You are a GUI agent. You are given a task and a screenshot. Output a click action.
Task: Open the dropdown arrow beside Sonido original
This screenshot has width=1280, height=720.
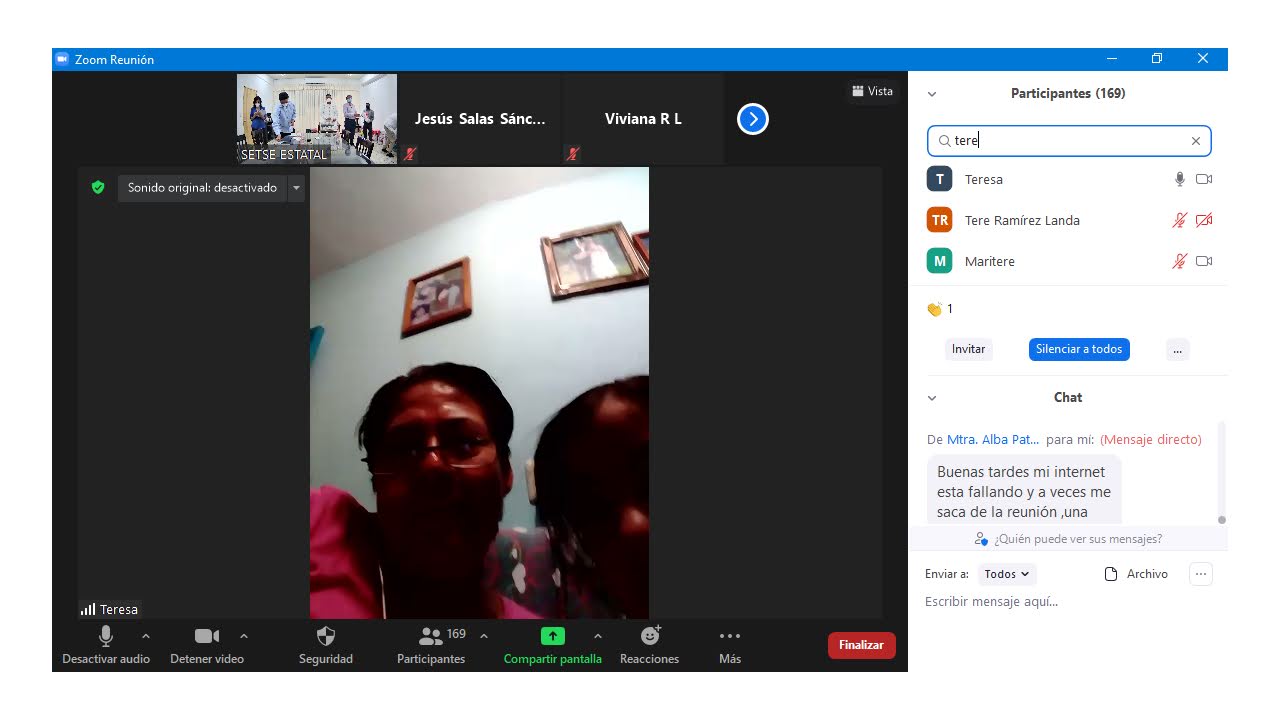click(296, 188)
